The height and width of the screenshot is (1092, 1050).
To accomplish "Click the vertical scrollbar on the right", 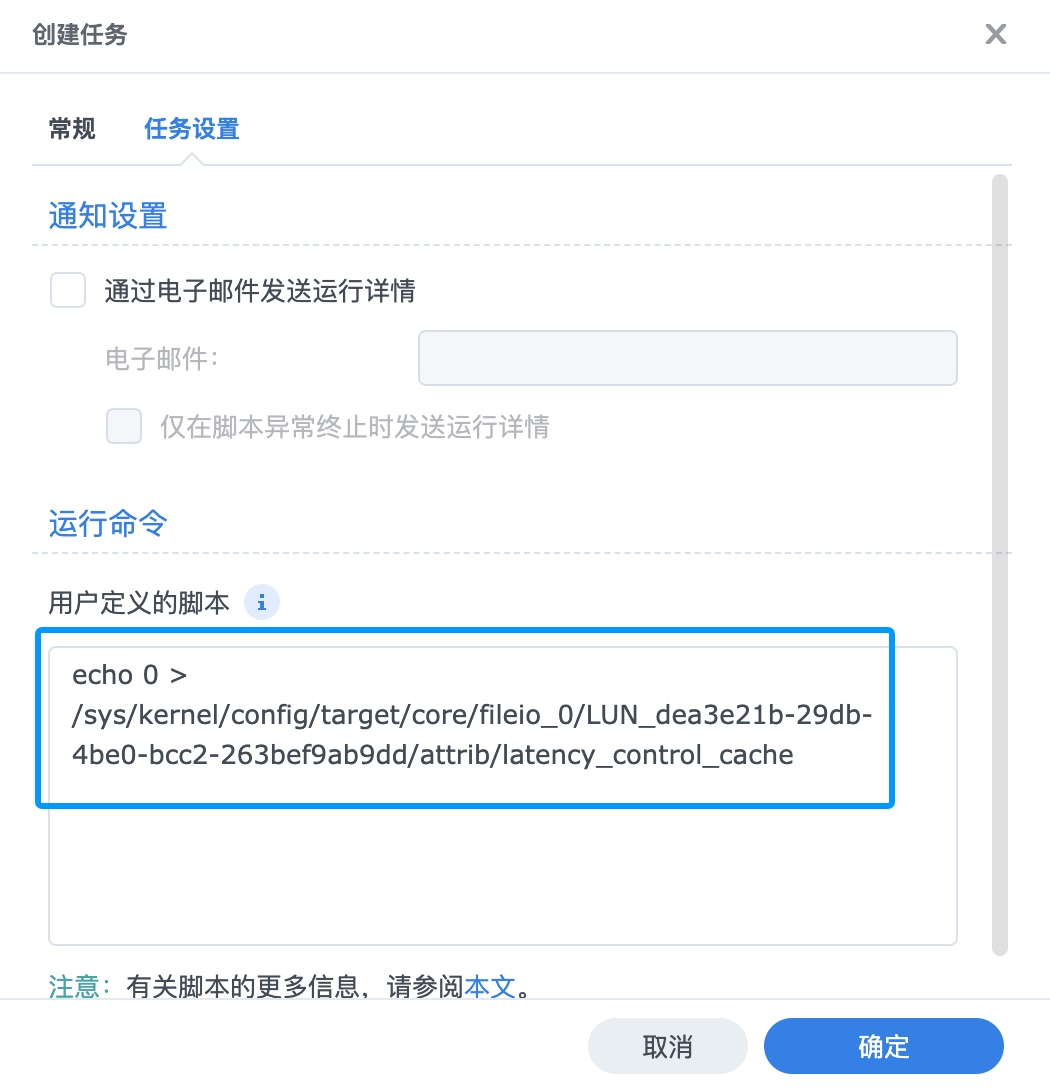I will tap(999, 560).
